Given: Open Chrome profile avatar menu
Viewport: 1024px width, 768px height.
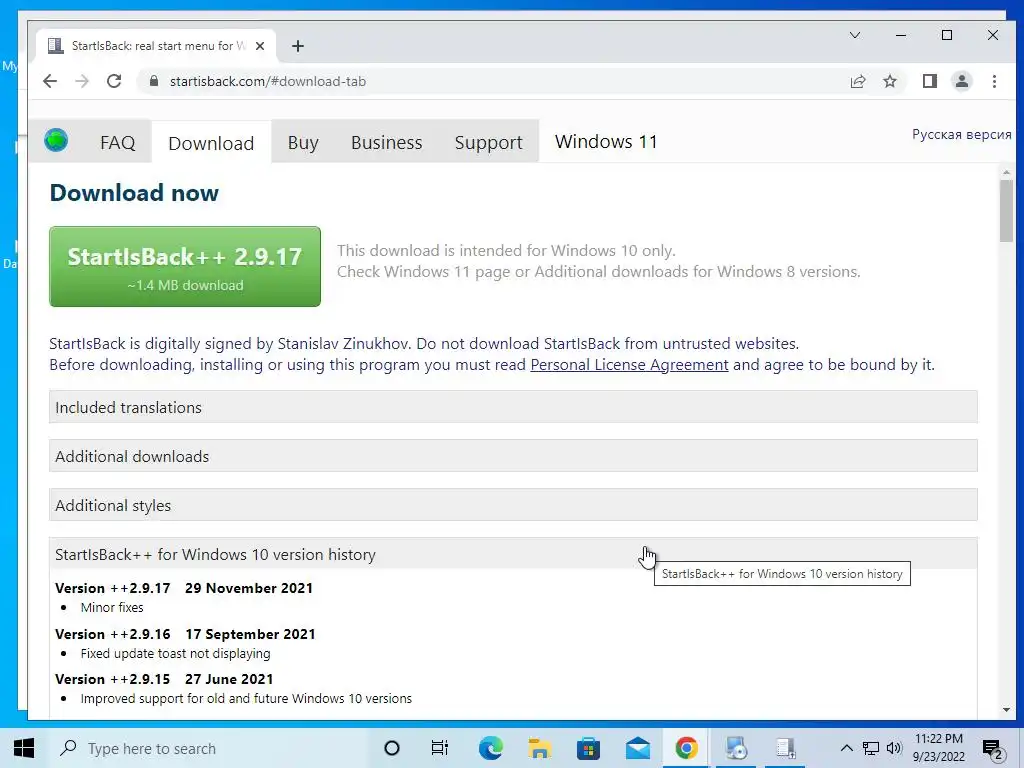Looking at the screenshot, I should [x=962, y=81].
